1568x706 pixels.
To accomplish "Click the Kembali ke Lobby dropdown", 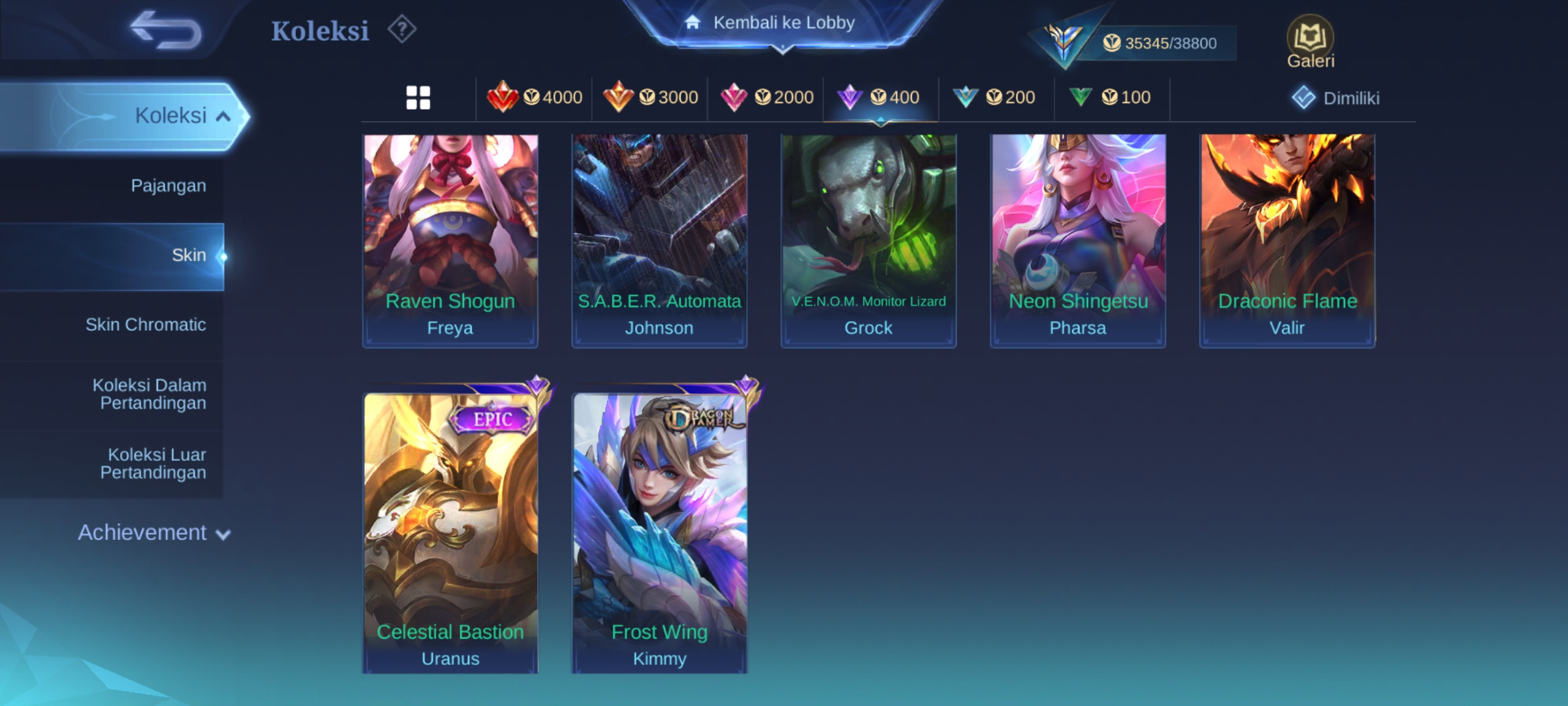I will [783, 24].
